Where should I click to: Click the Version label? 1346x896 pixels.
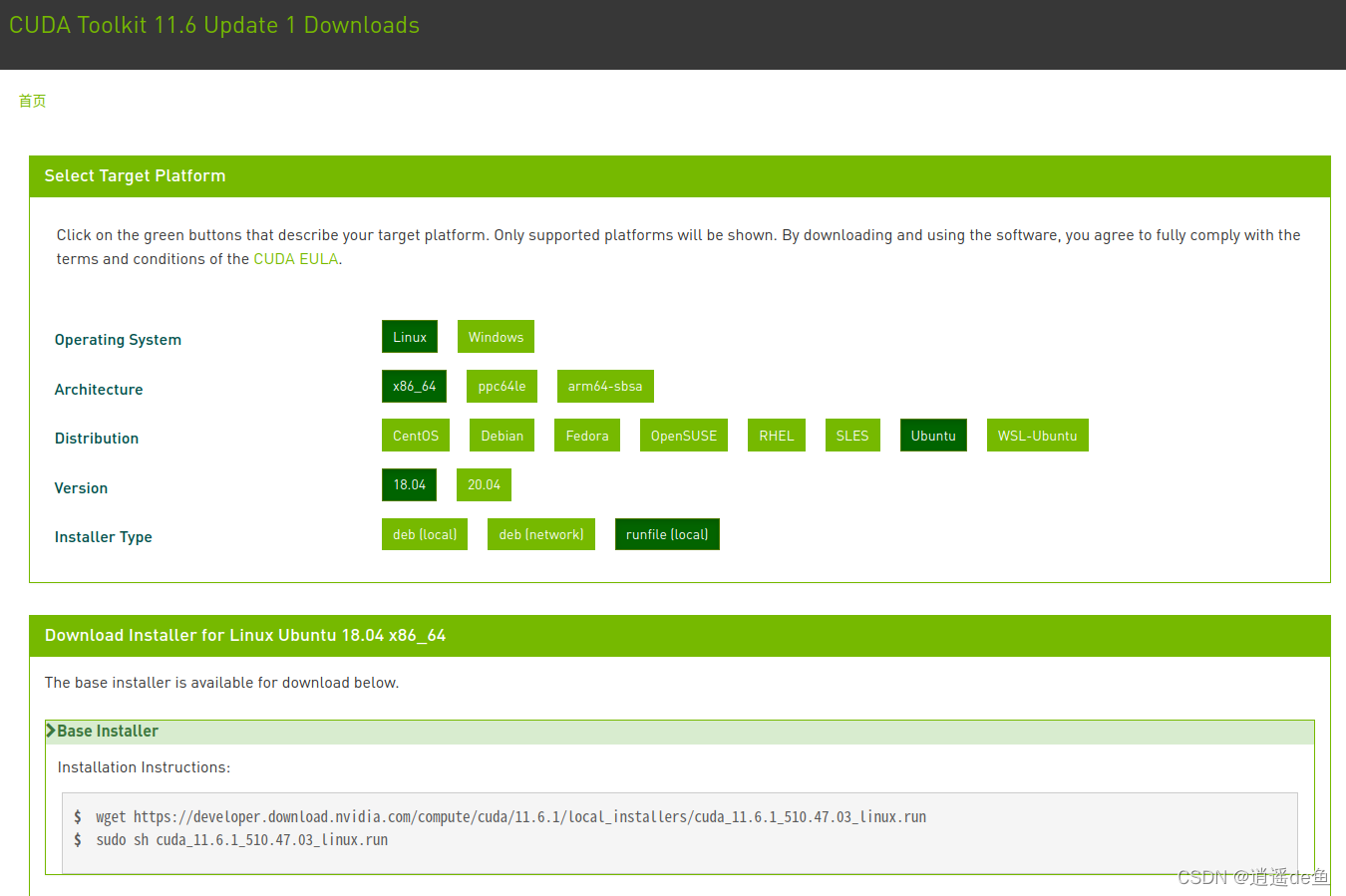81,488
